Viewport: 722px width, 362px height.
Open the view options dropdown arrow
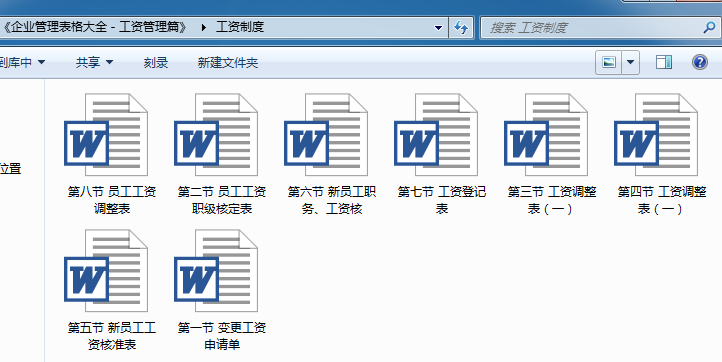pos(631,62)
